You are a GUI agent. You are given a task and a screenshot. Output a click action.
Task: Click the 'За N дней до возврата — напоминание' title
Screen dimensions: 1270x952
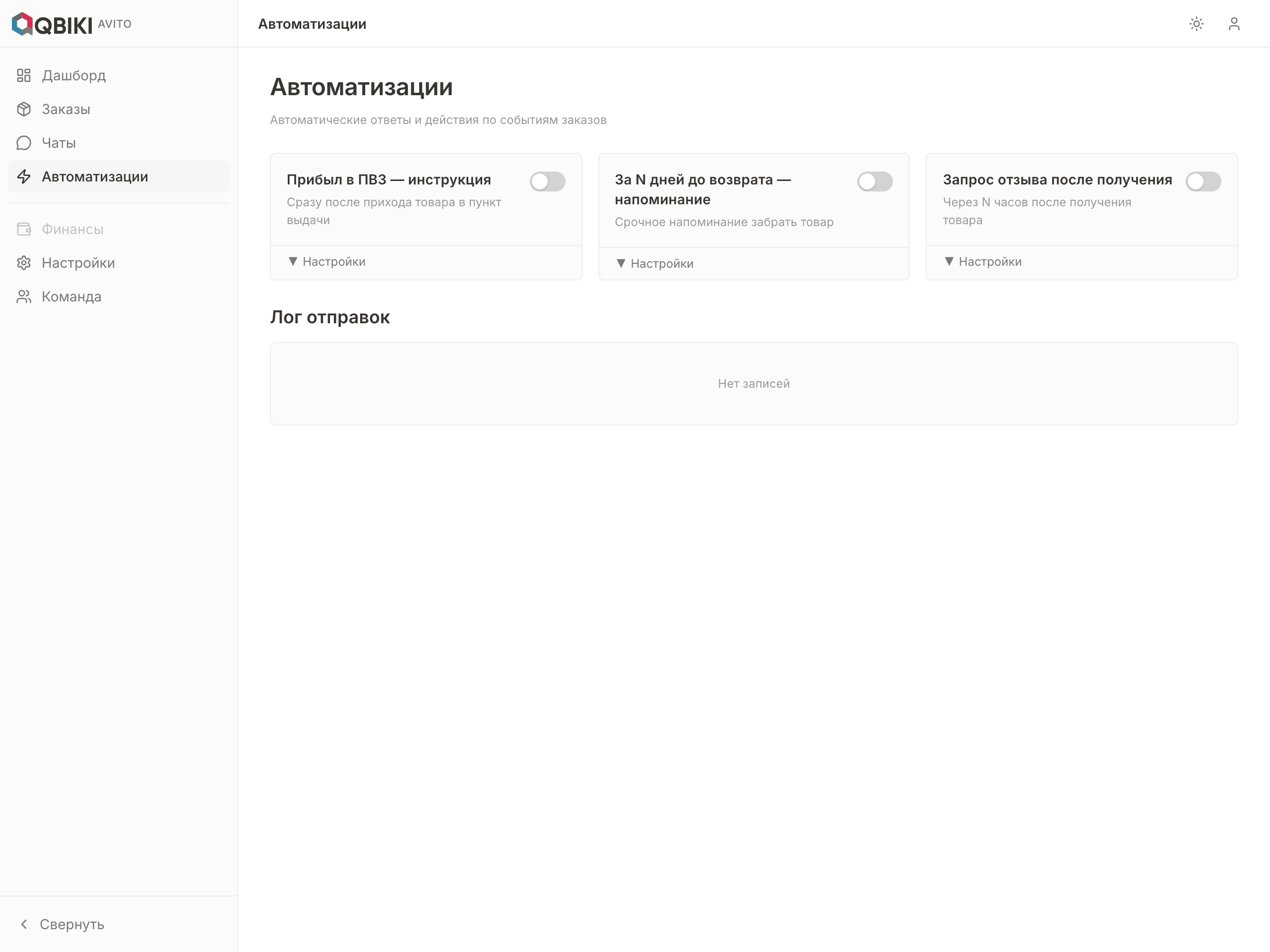point(703,189)
